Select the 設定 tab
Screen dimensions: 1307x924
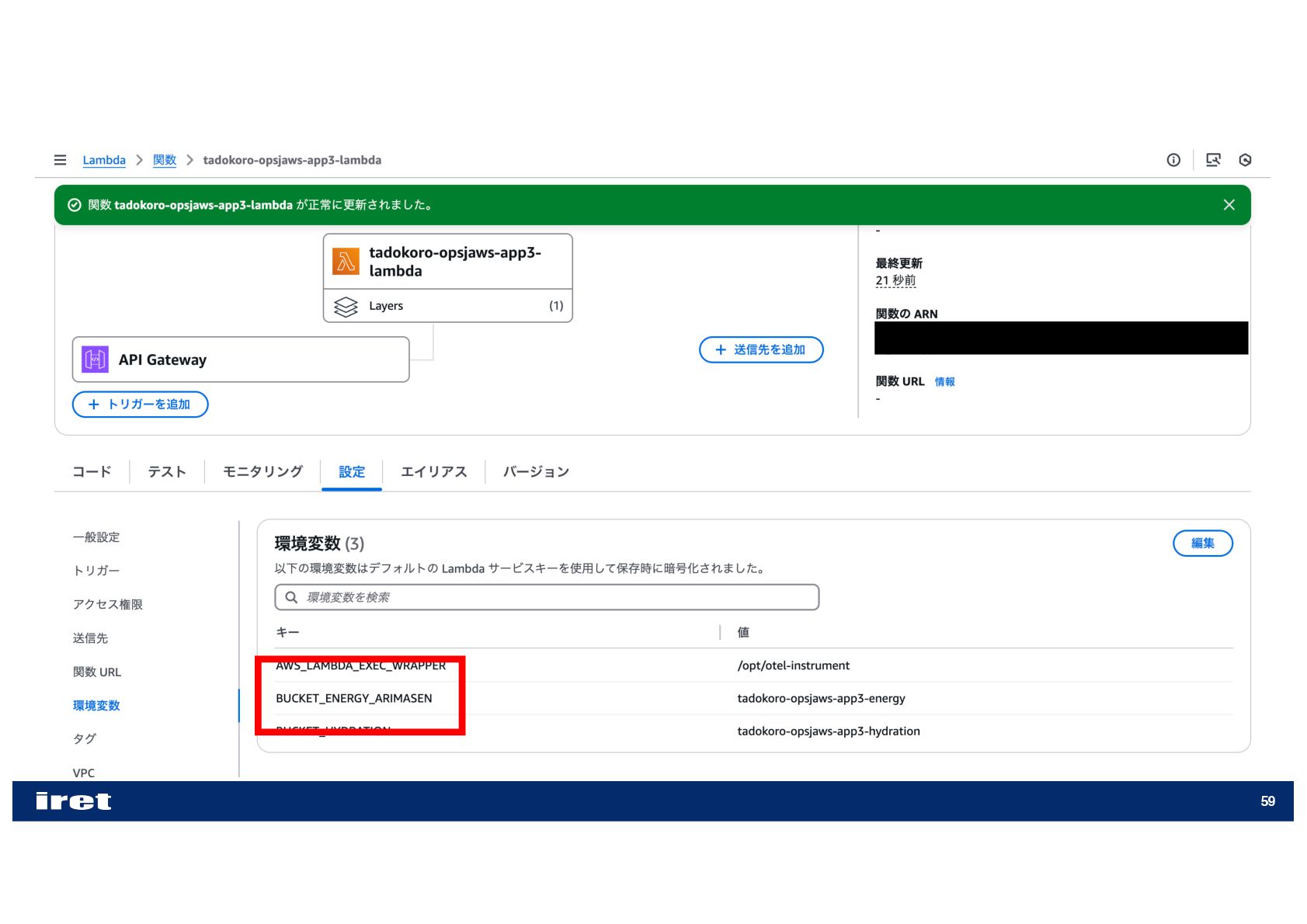point(352,471)
